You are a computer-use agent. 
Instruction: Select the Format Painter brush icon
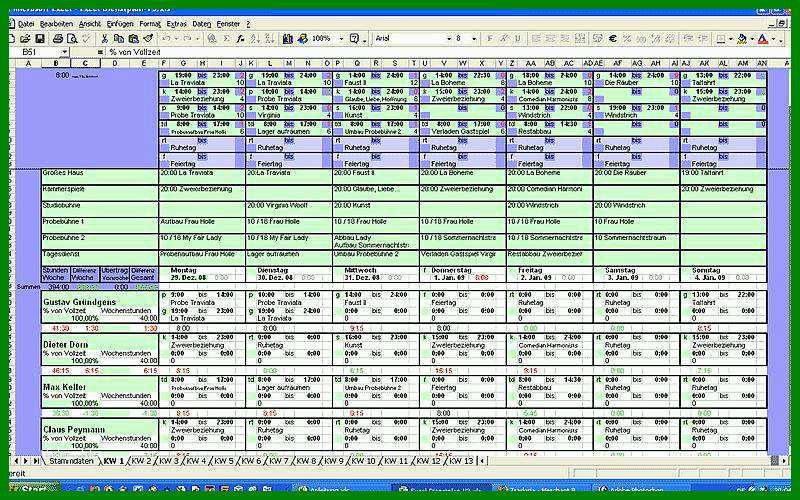point(148,39)
